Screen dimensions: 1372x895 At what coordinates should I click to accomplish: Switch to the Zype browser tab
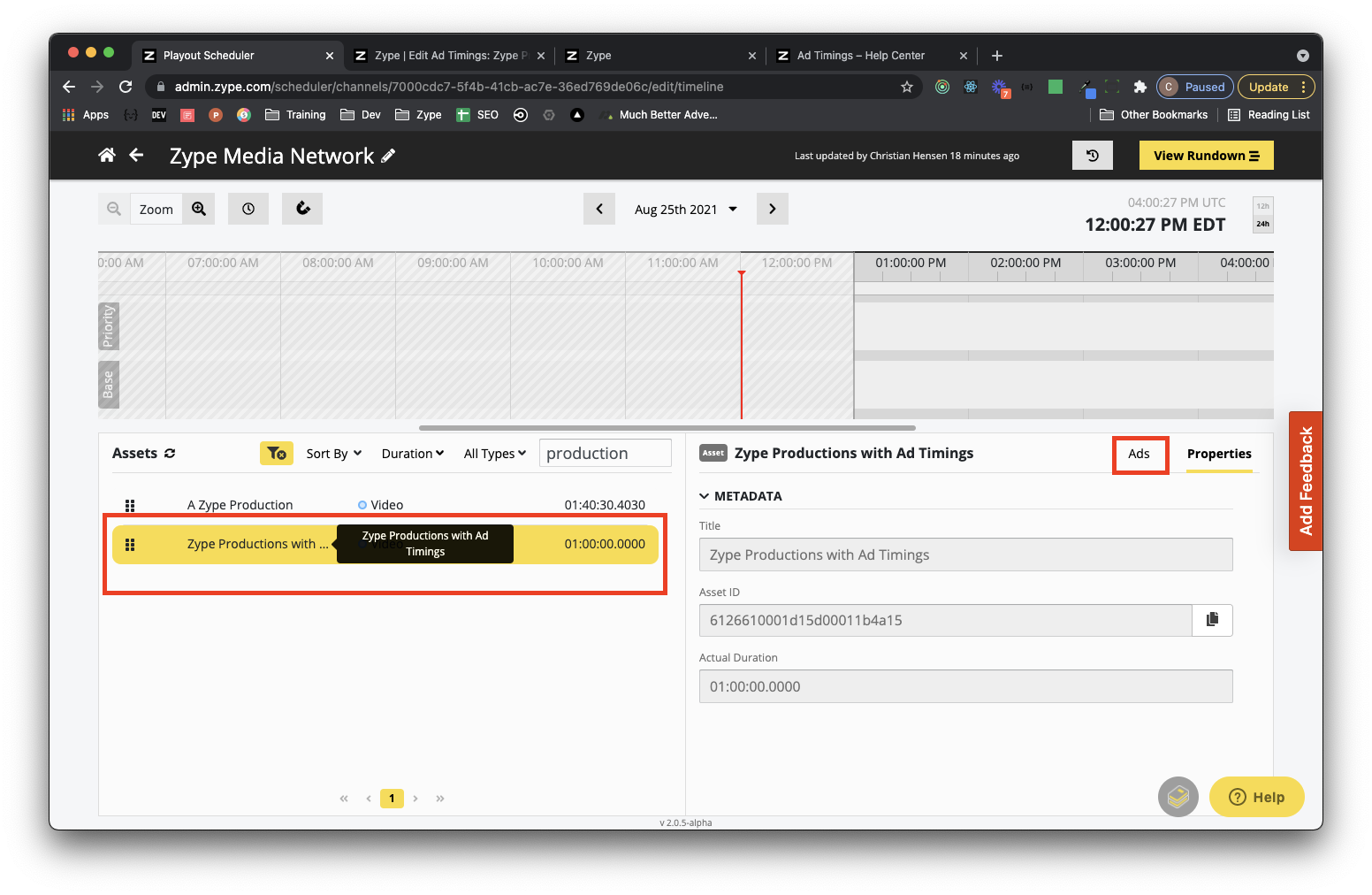click(660, 56)
